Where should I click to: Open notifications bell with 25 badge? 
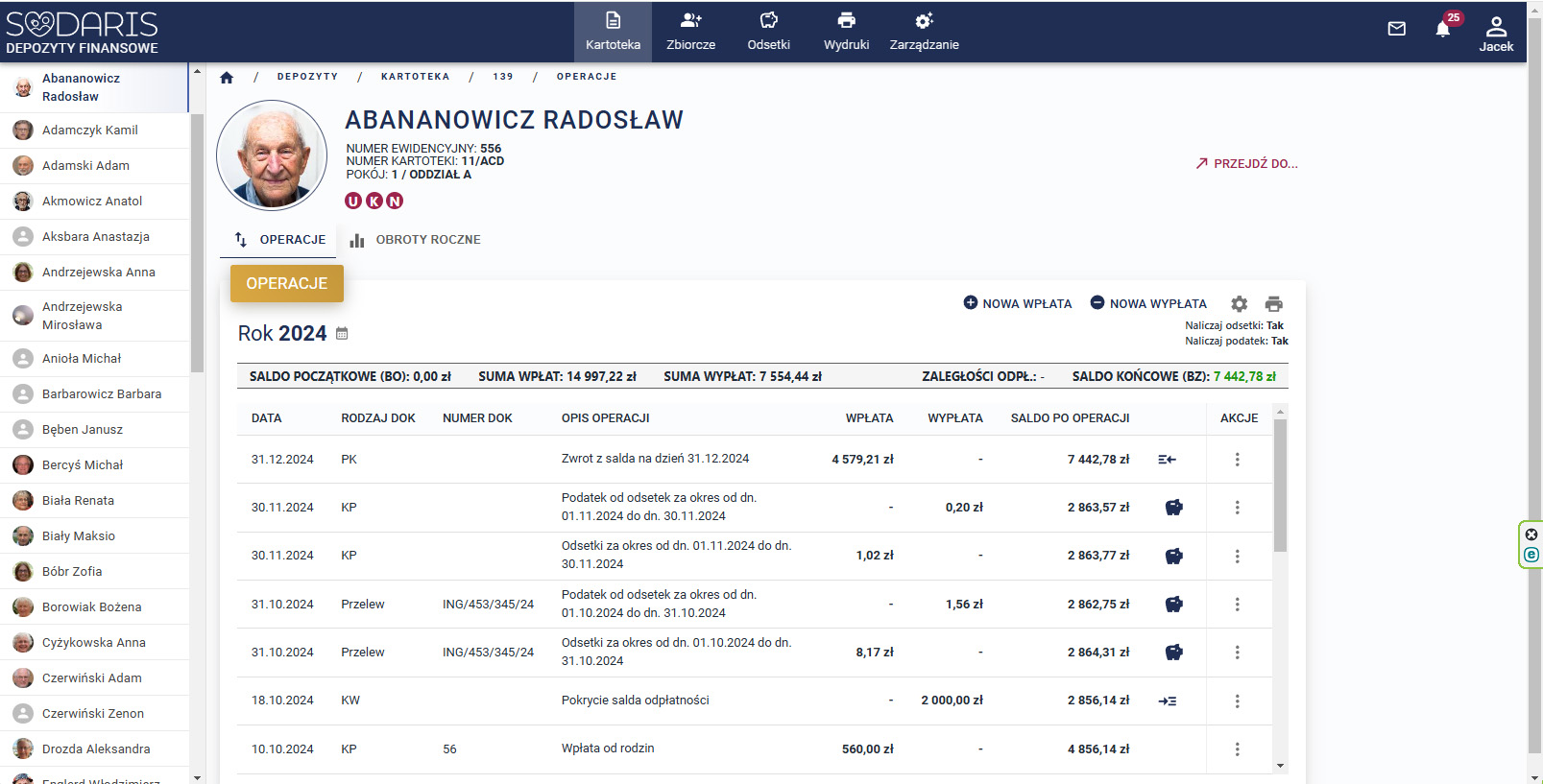1442,29
